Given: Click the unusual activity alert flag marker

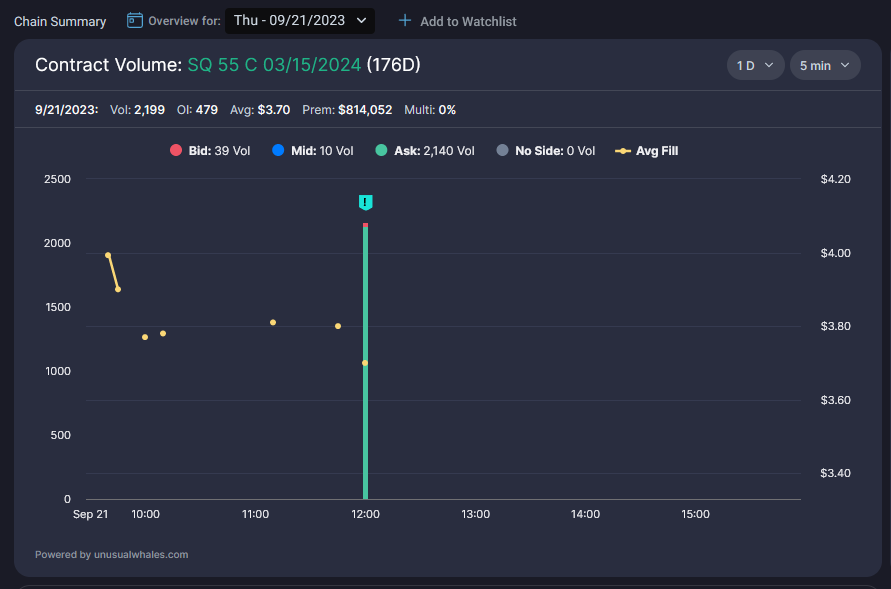Looking at the screenshot, I should point(365,202).
